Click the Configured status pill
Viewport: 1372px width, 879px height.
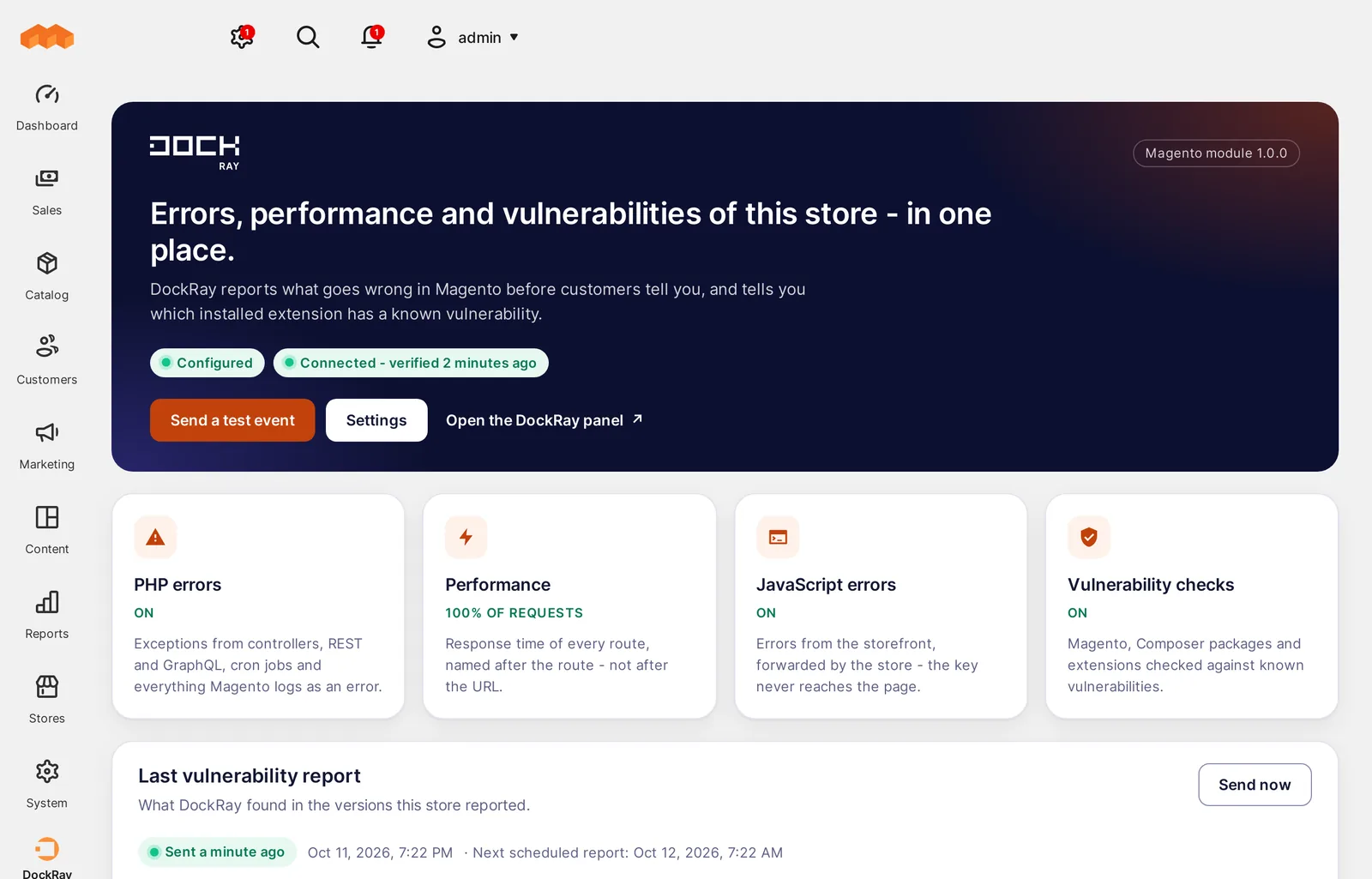pos(207,363)
